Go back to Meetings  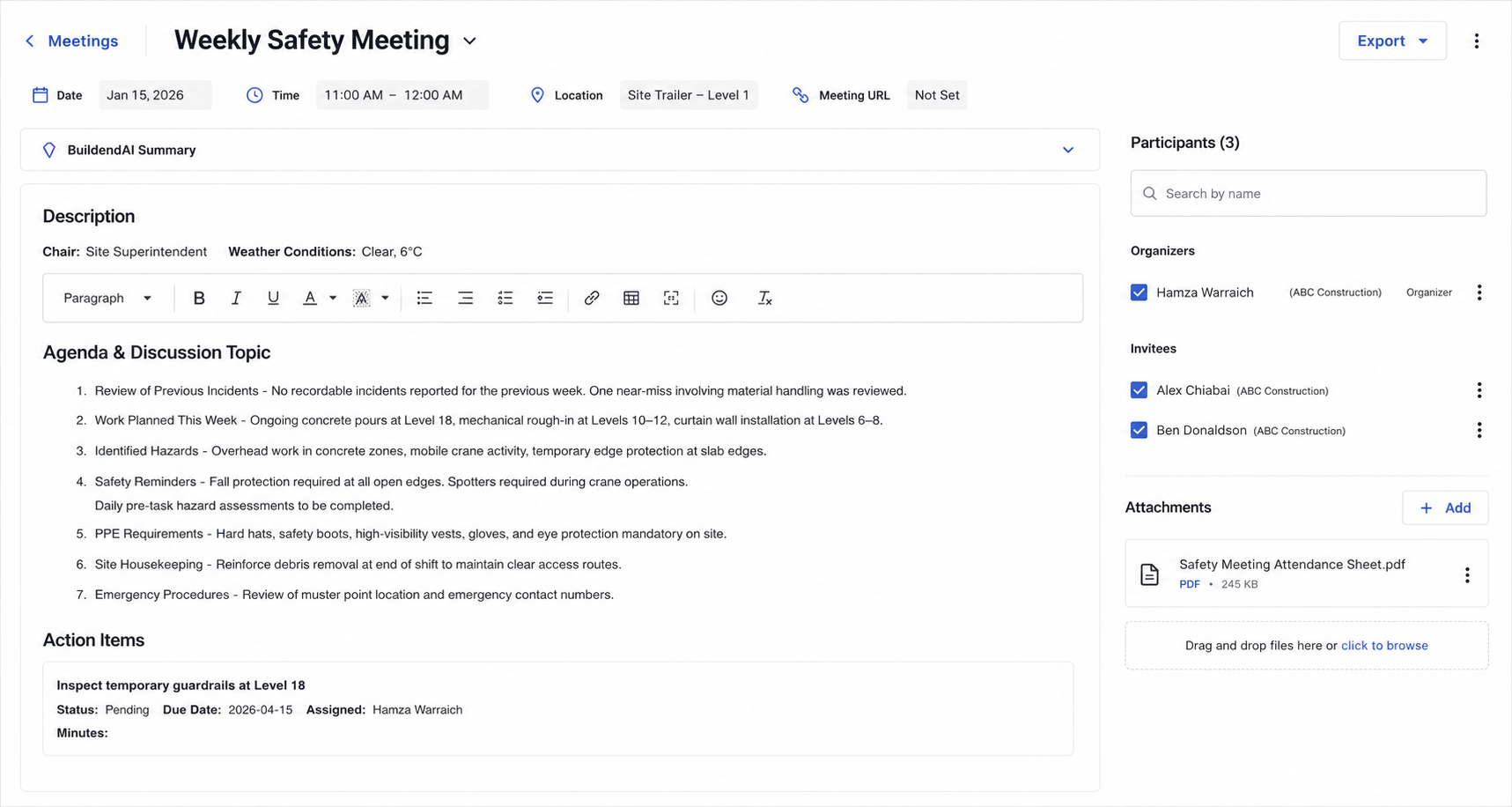click(71, 41)
